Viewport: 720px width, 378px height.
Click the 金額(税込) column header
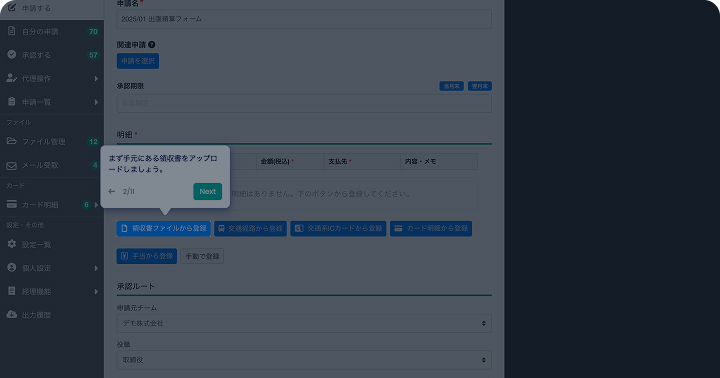(290, 161)
